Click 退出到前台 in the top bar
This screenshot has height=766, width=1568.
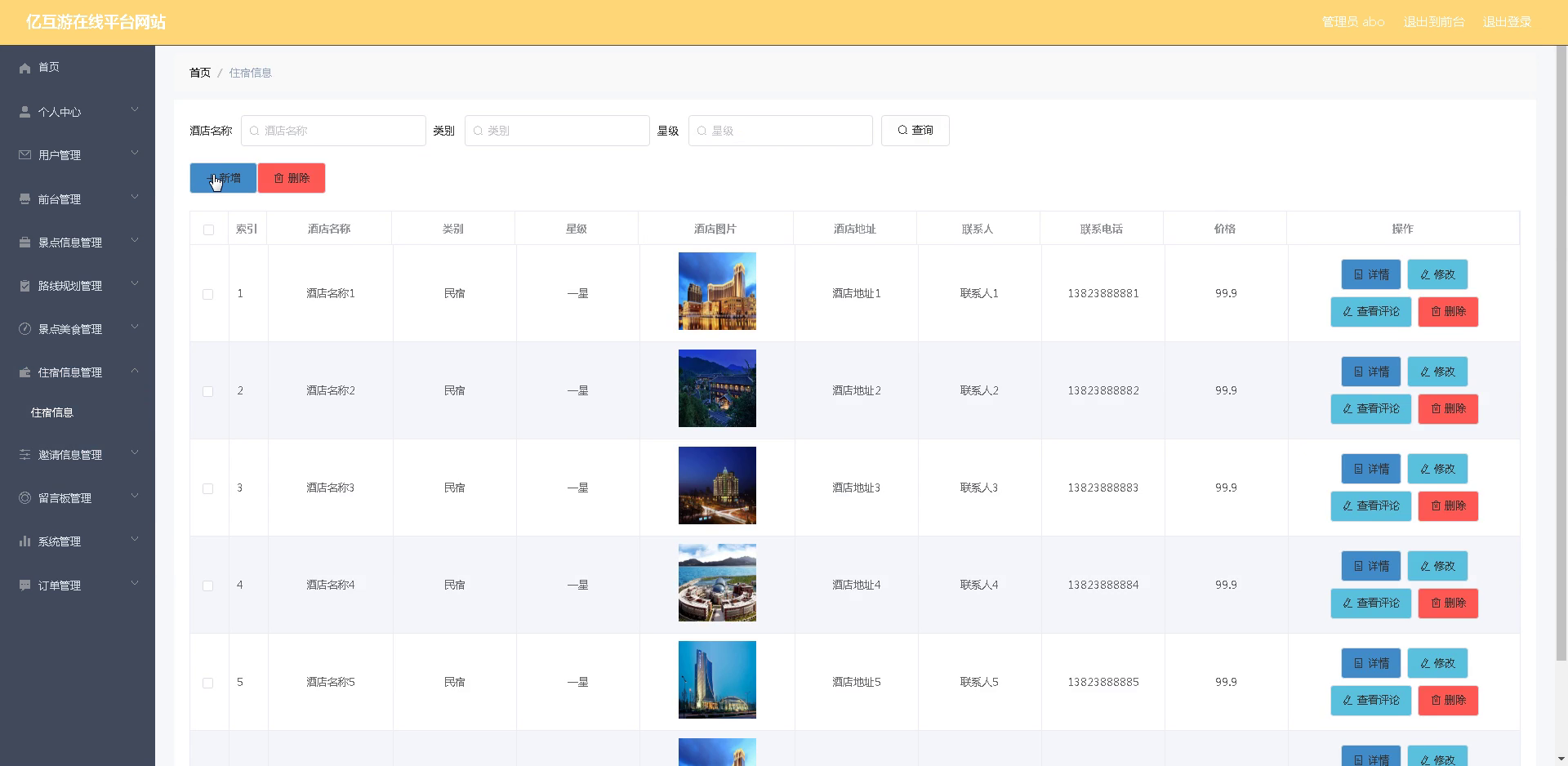click(1434, 22)
